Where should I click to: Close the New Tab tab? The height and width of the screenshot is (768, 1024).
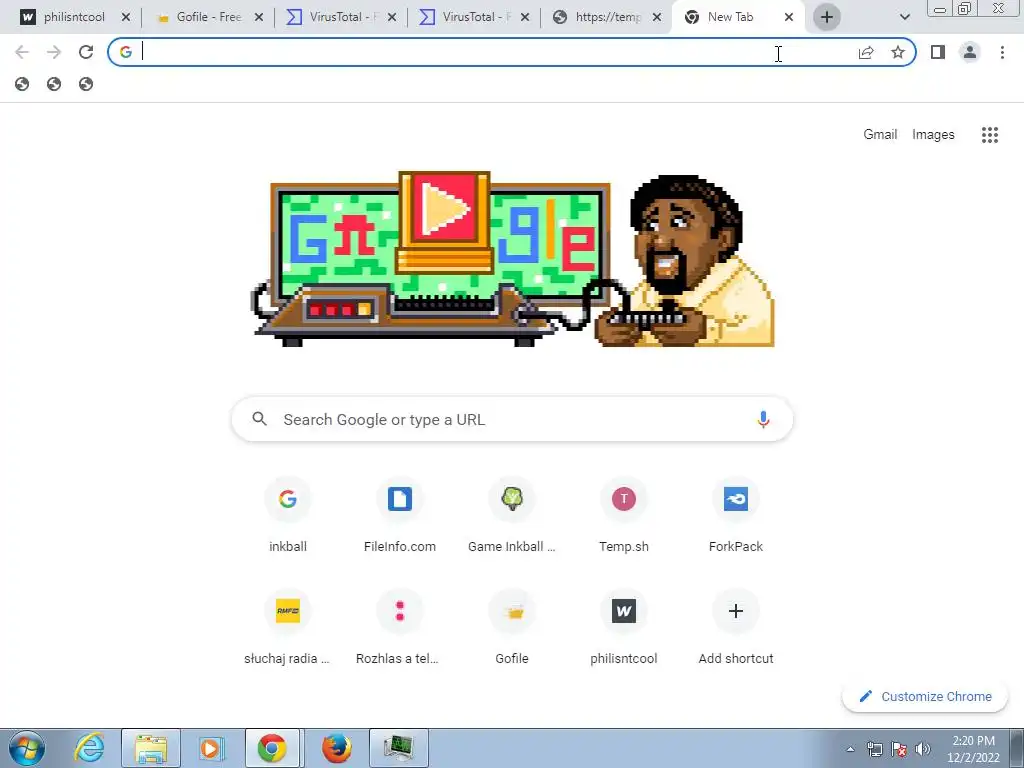(x=789, y=18)
